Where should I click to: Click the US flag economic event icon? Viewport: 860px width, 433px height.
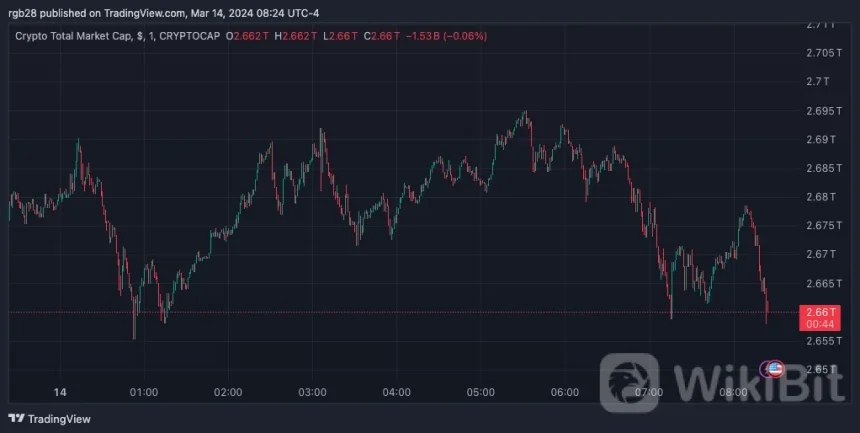[775, 369]
